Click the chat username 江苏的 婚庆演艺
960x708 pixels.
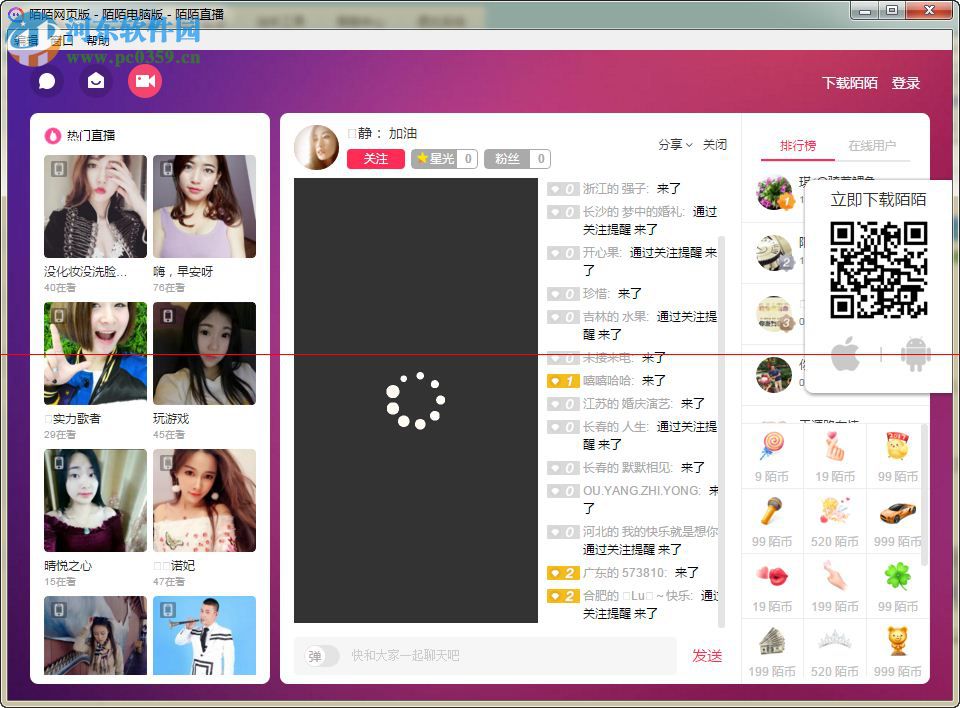626,404
